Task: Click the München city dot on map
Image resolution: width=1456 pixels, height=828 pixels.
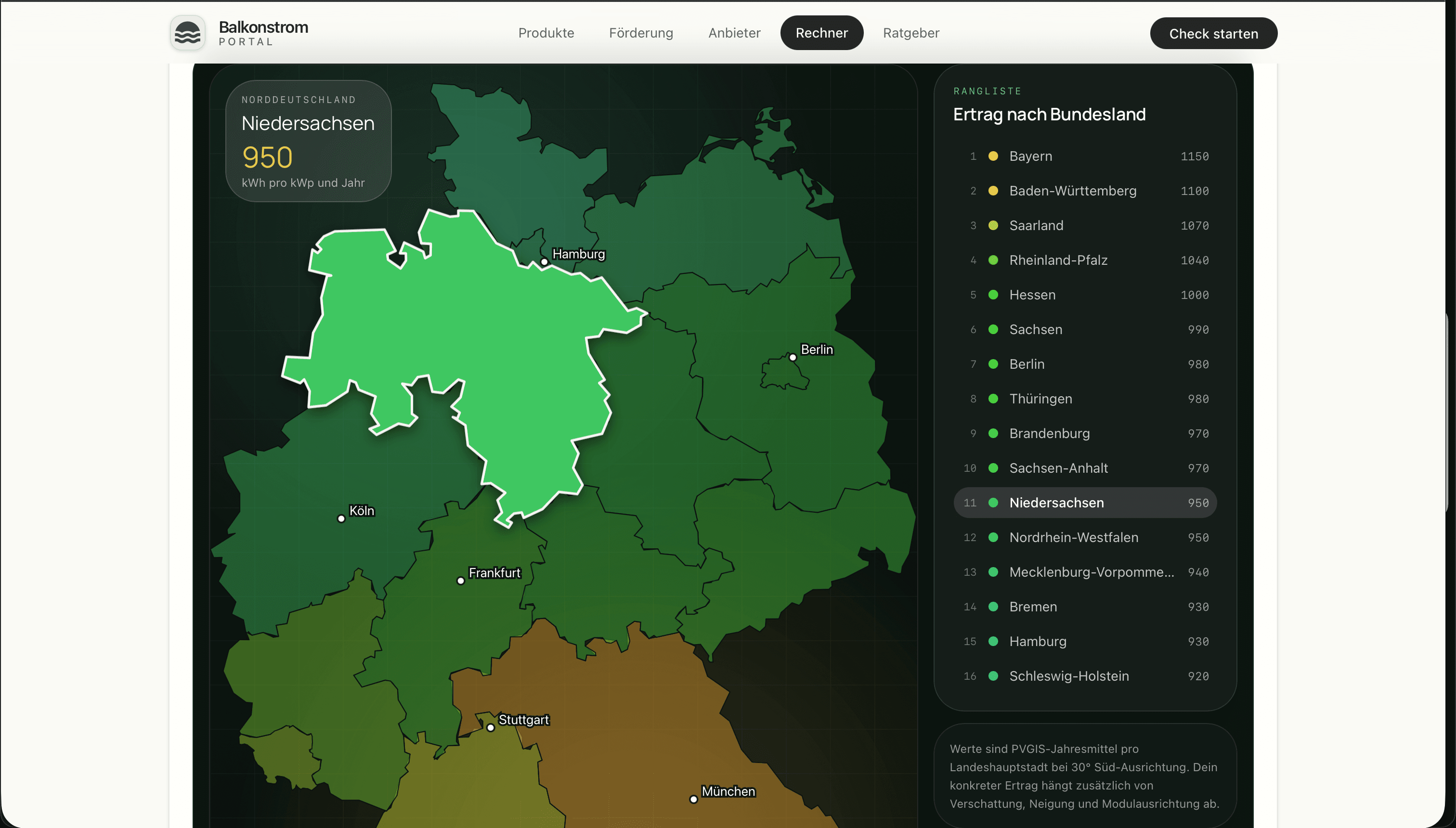Action: click(x=693, y=800)
